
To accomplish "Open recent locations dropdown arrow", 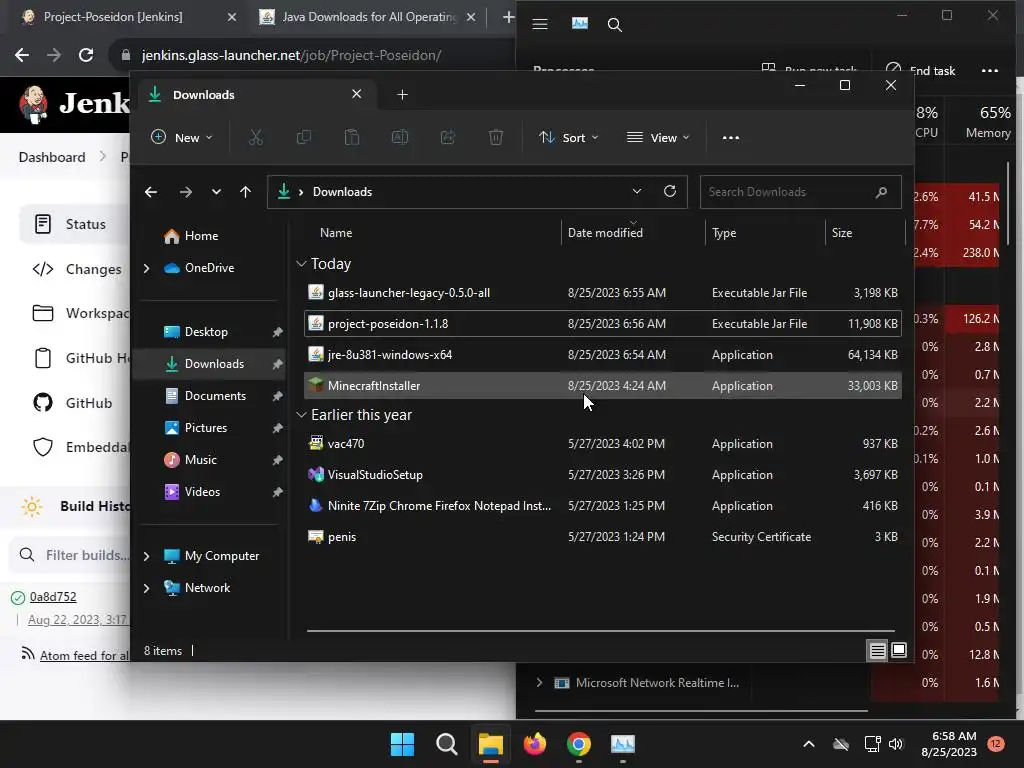I will [216, 192].
